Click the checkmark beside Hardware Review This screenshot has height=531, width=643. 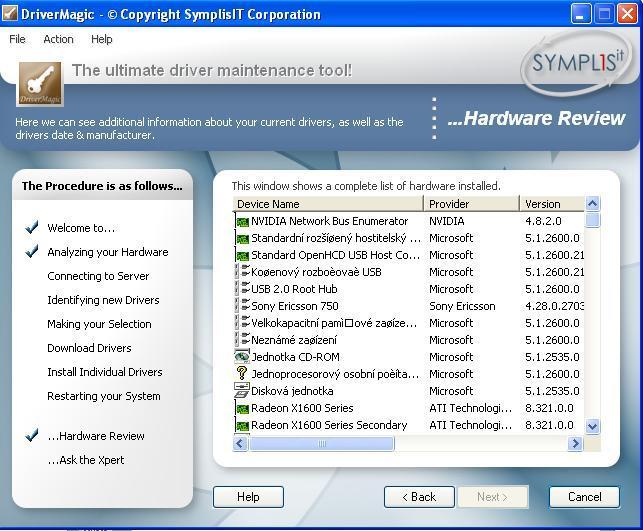[x=32, y=435]
